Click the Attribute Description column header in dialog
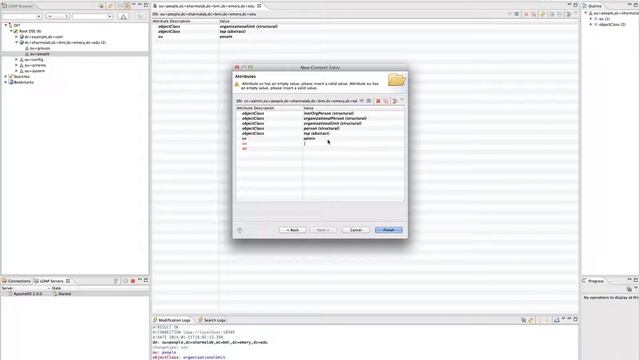Image resolution: width=640 pixels, height=360 pixels. (x=269, y=108)
